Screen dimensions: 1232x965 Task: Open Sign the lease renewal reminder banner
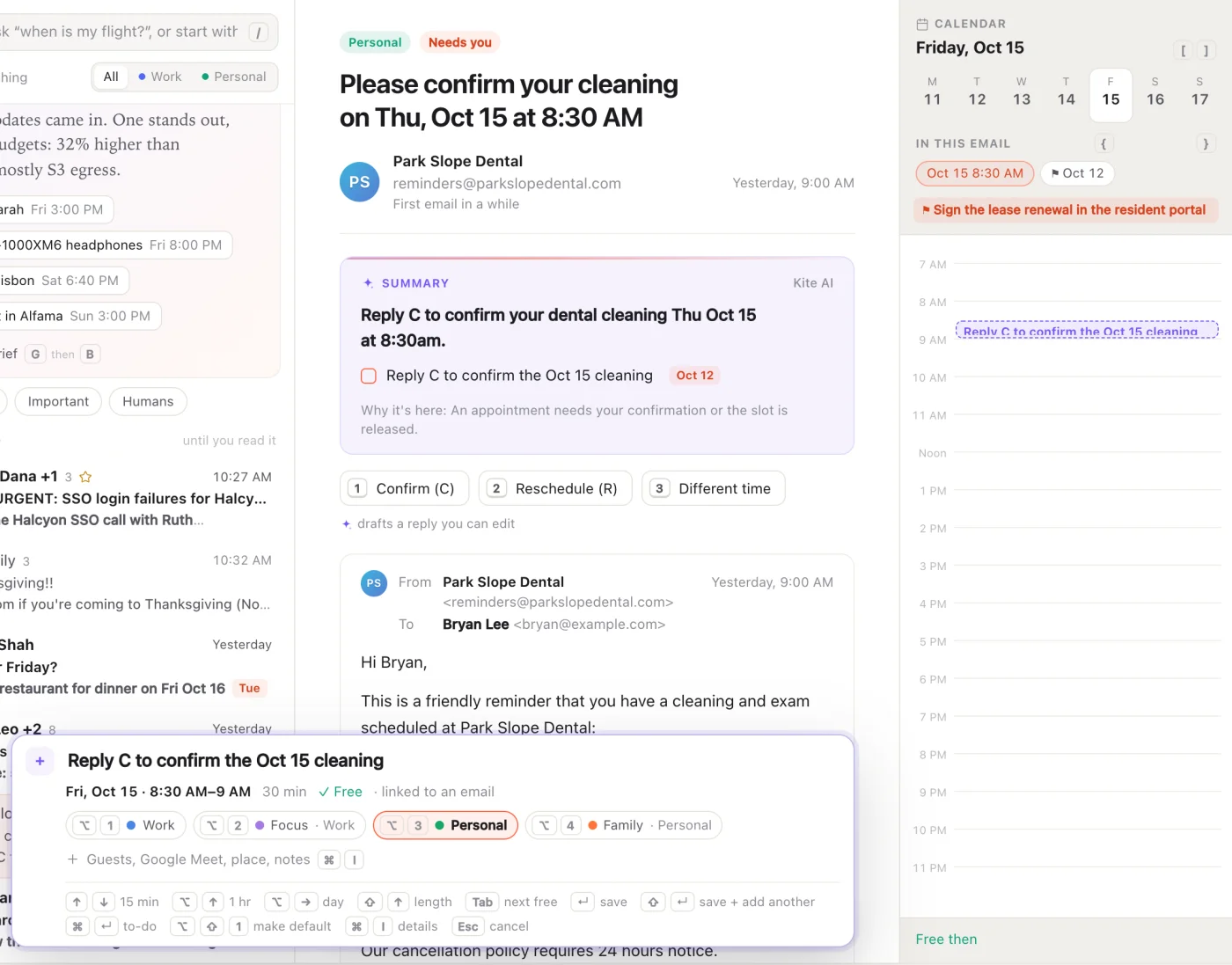[x=1066, y=210]
